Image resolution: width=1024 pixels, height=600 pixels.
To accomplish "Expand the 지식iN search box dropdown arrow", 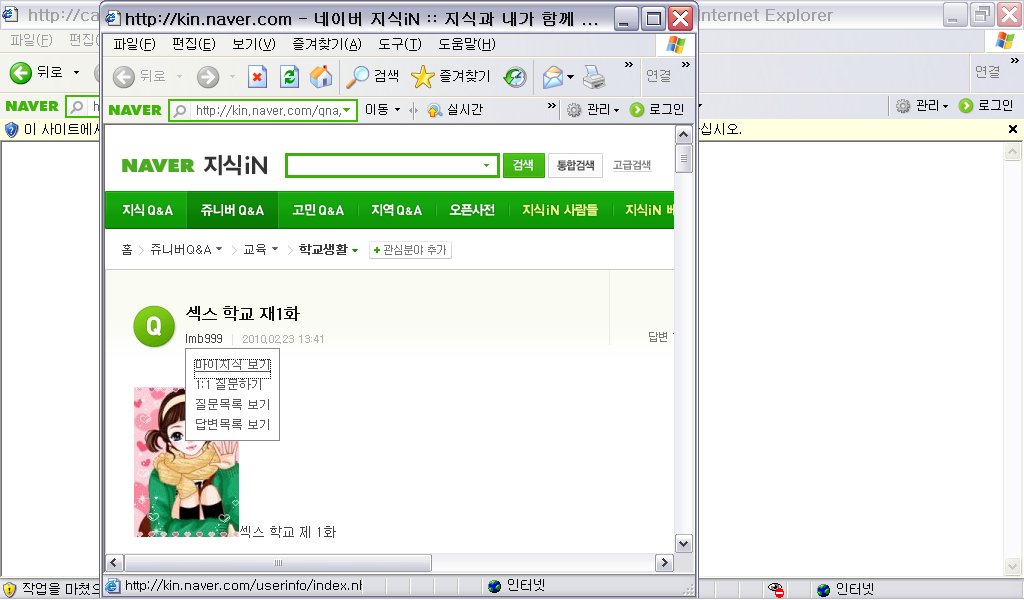I will pyautogui.click(x=486, y=166).
